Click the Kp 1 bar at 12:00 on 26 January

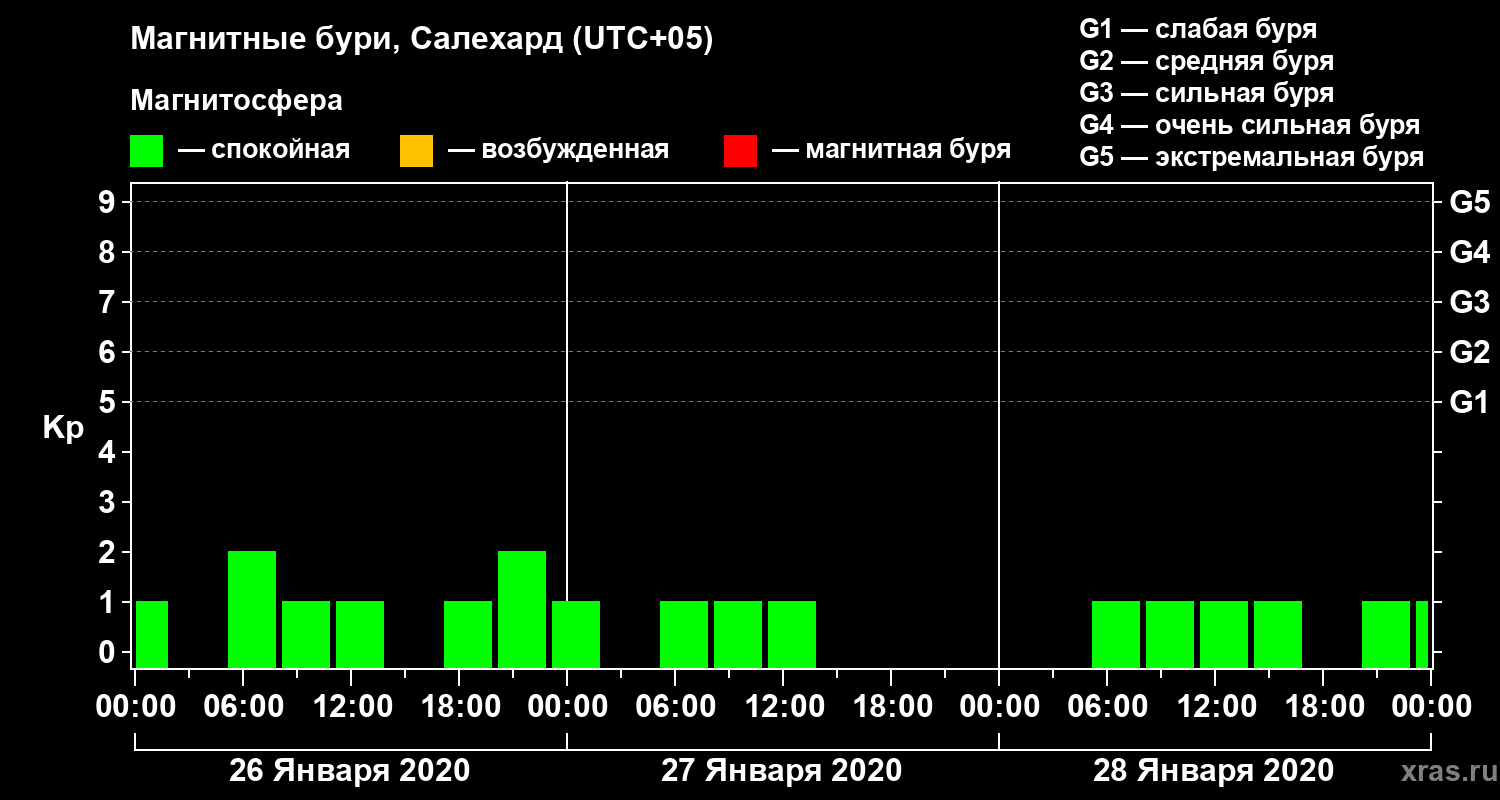(360, 634)
